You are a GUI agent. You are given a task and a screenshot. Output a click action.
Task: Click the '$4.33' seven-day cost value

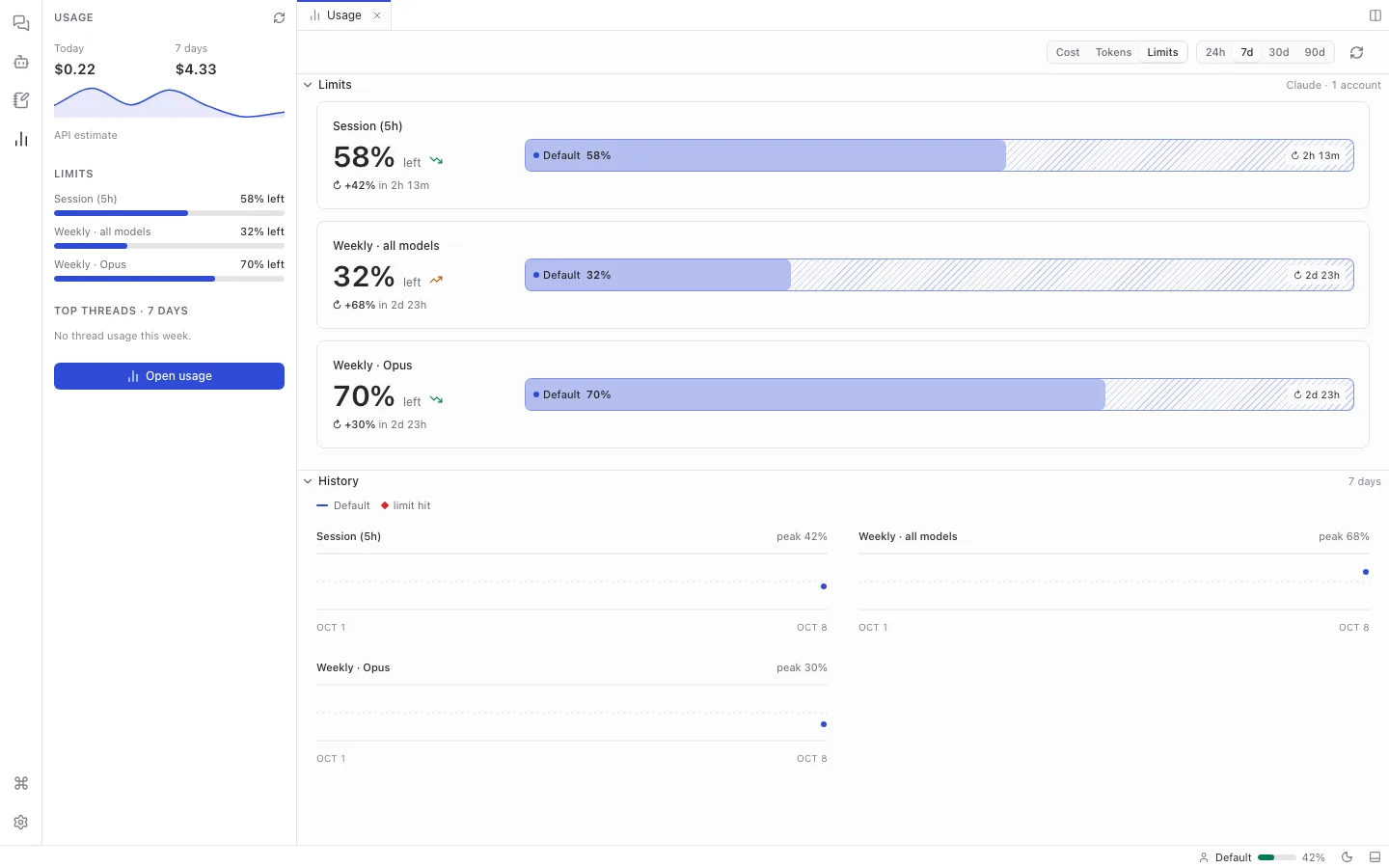tap(196, 69)
